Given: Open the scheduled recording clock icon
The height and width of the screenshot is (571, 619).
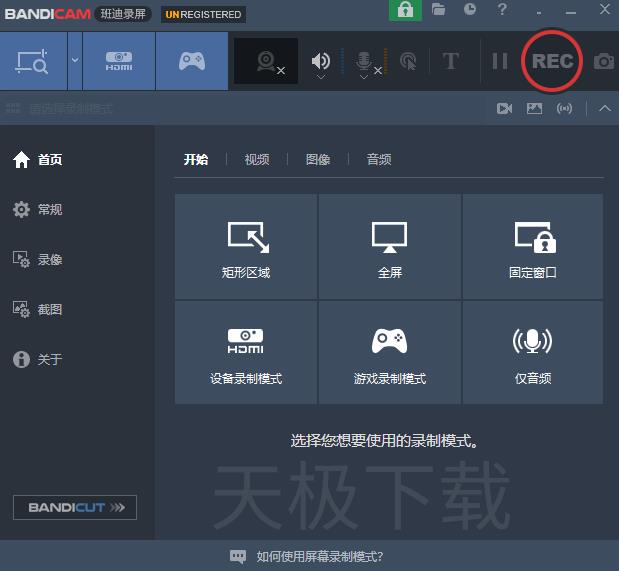Looking at the screenshot, I should pyautogui.click(x=470, y=9).
